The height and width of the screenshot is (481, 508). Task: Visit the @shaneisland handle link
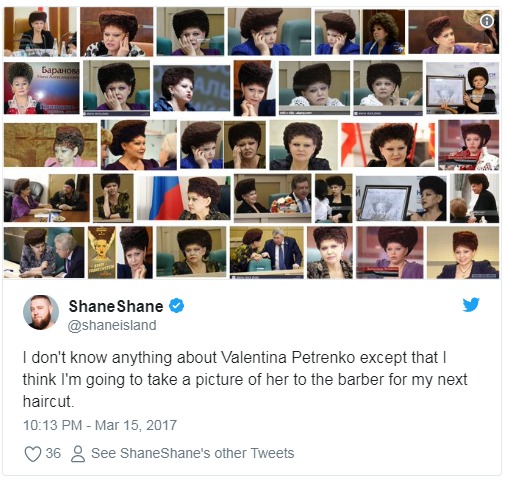pyautogui.click(x=112, y=325)
